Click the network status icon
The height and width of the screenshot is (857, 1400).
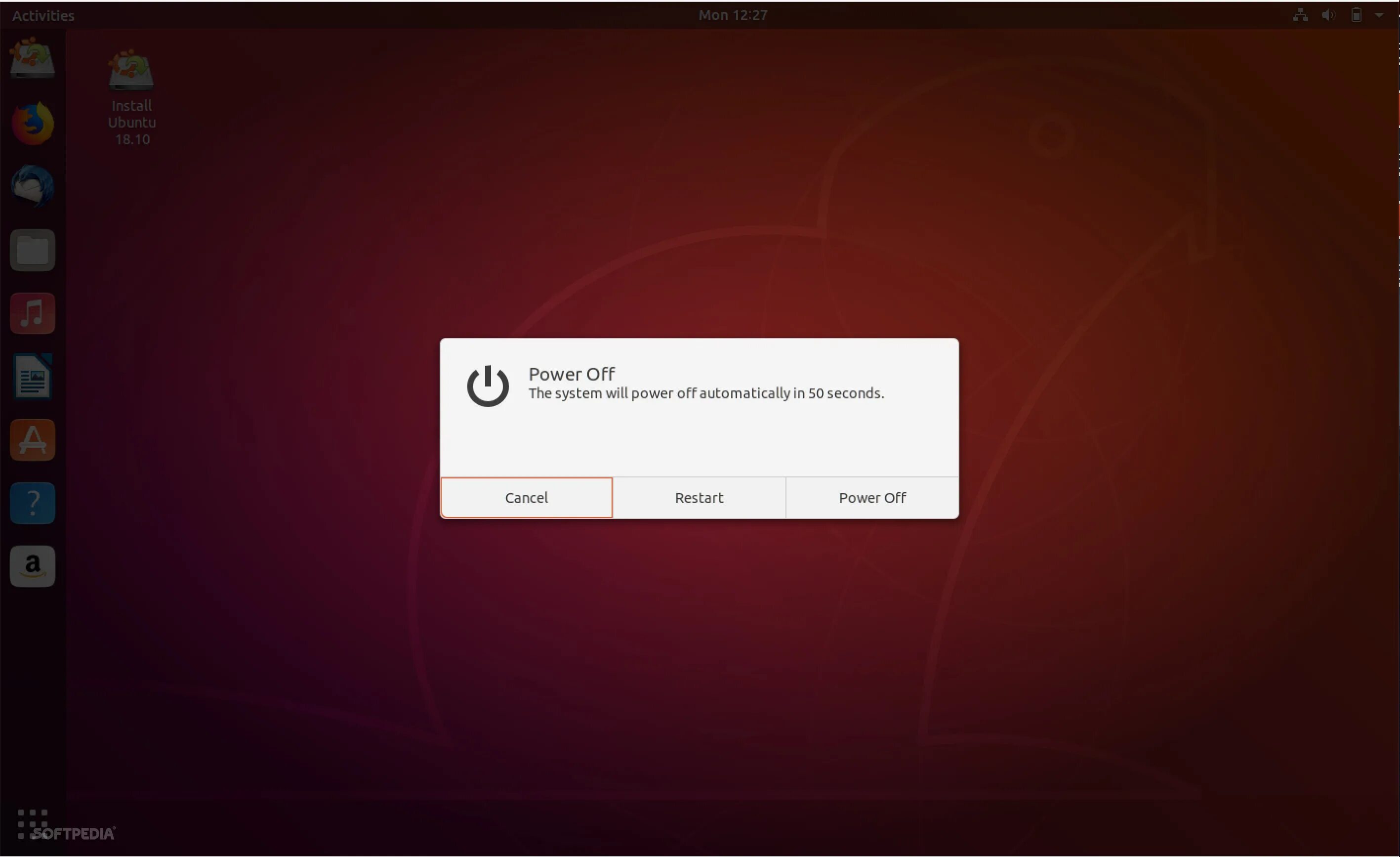click(1300, 15)
